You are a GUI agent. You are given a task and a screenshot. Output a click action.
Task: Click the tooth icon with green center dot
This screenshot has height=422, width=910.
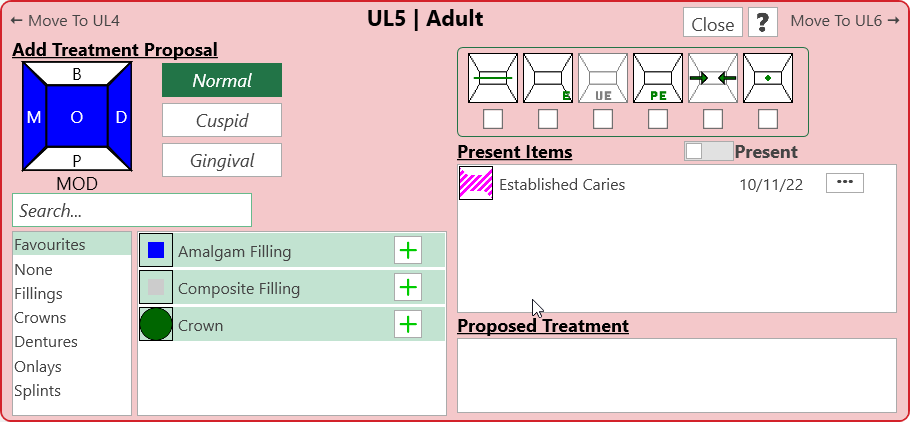(767, 78)
